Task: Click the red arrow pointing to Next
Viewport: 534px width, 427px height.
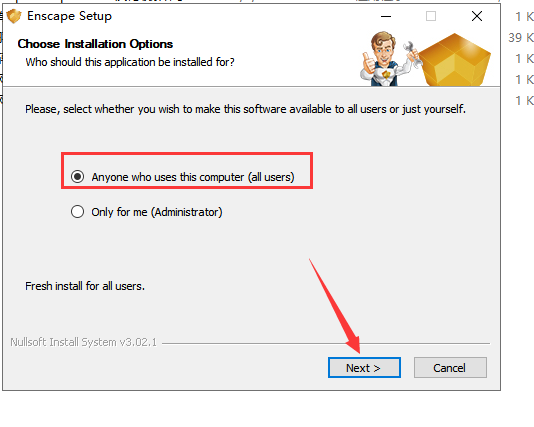Action: coord(335,305)
